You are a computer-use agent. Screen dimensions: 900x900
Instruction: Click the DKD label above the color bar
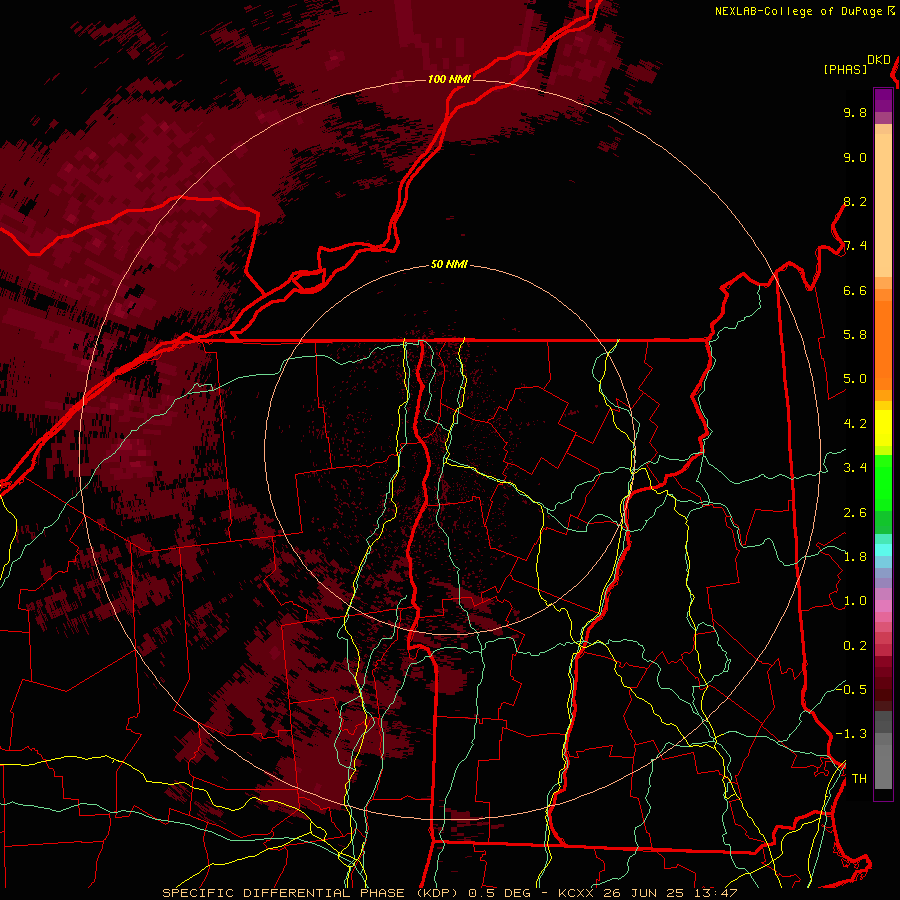(879, 60)
